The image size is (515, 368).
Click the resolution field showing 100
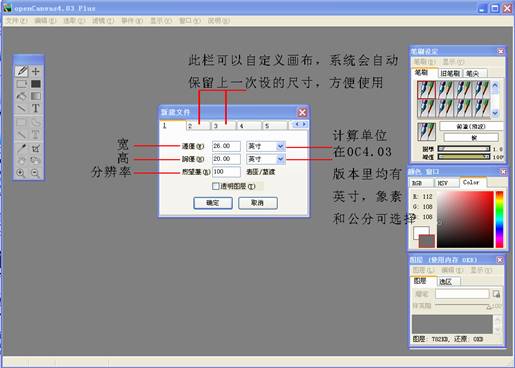click(x=226, y=172)
